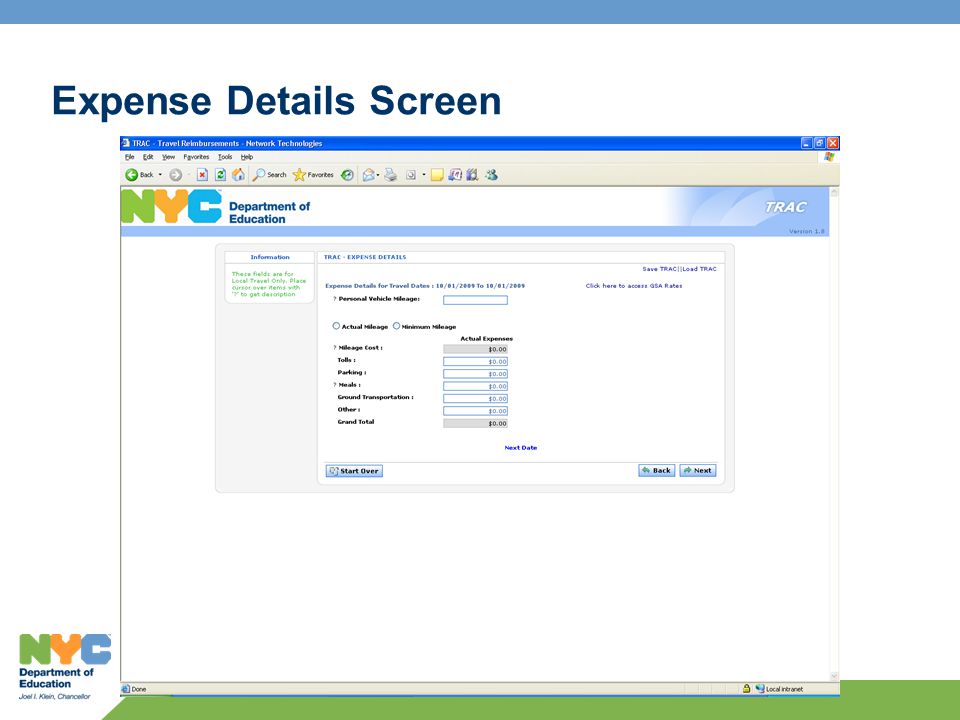Image resolution: width=960 pixels, height=720 pixels.
Task: Click the Edit page icon in toolbar
Action: click(411, 175)
